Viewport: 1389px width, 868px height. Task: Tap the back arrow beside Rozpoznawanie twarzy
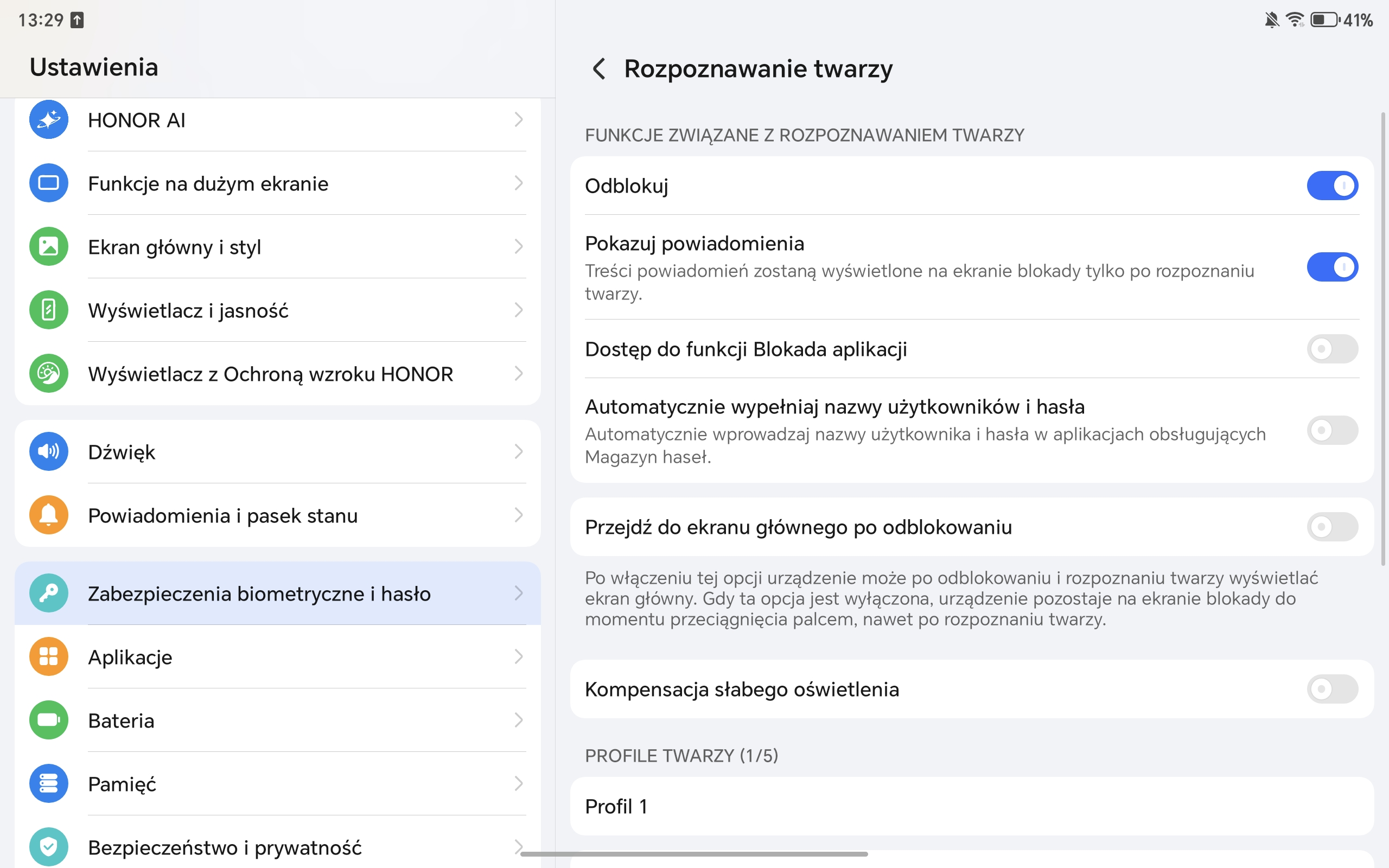[x=598, y=69]
